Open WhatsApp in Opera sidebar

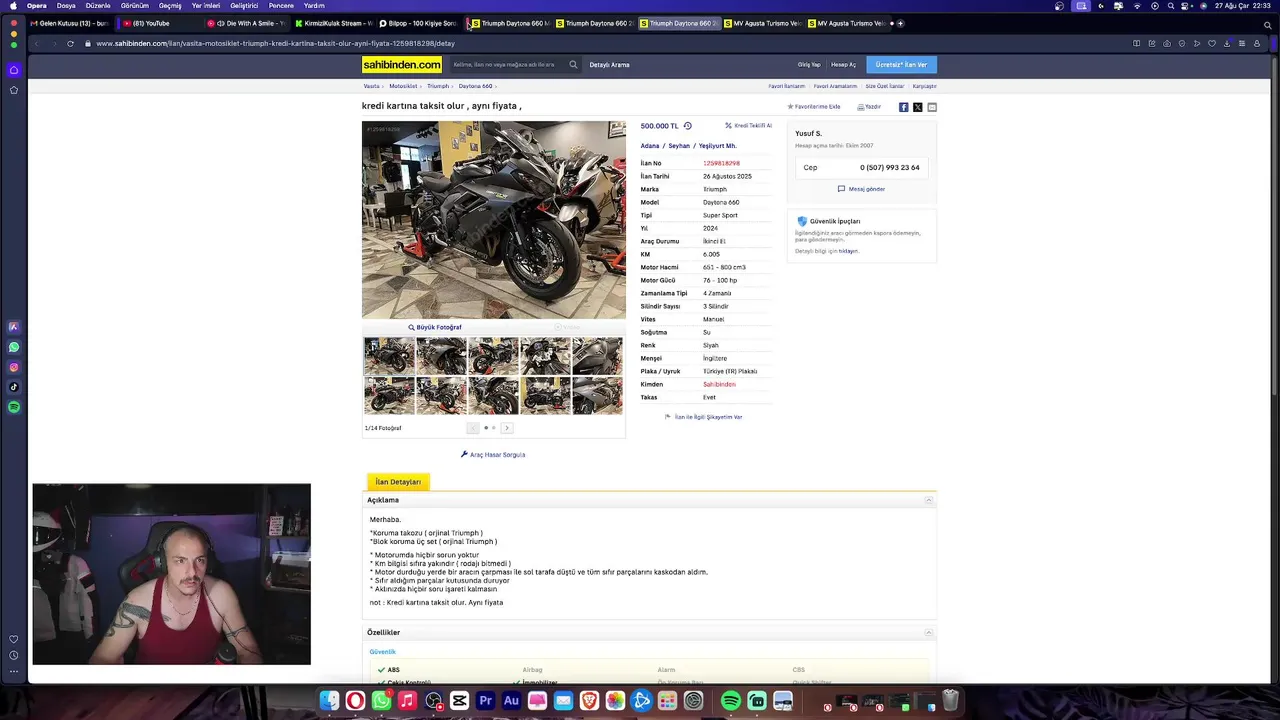(14, 347)
